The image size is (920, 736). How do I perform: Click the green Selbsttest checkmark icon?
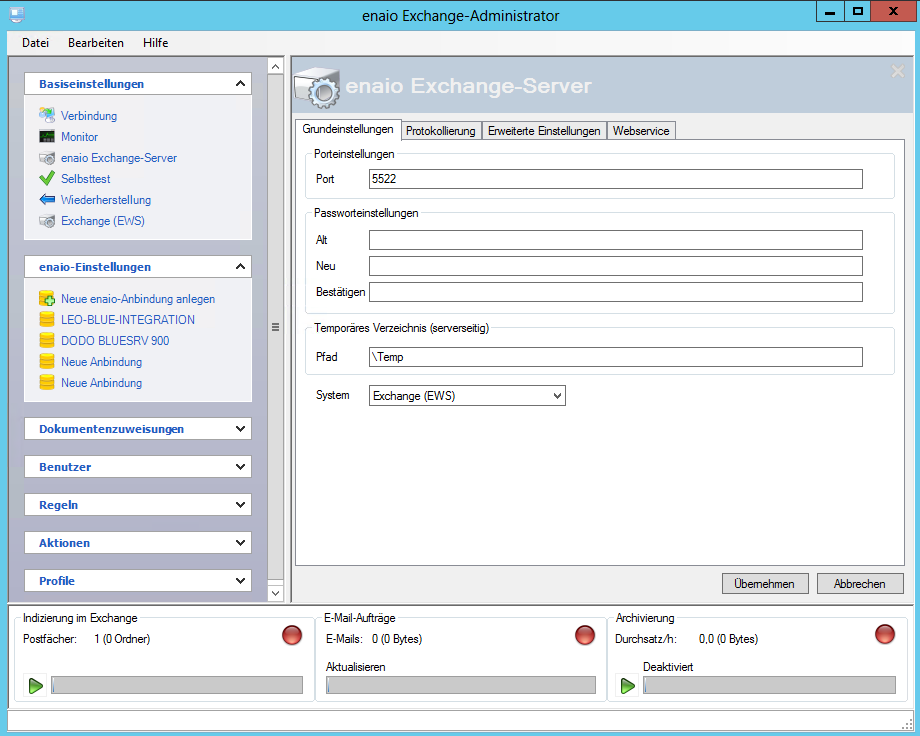(47, 179)
